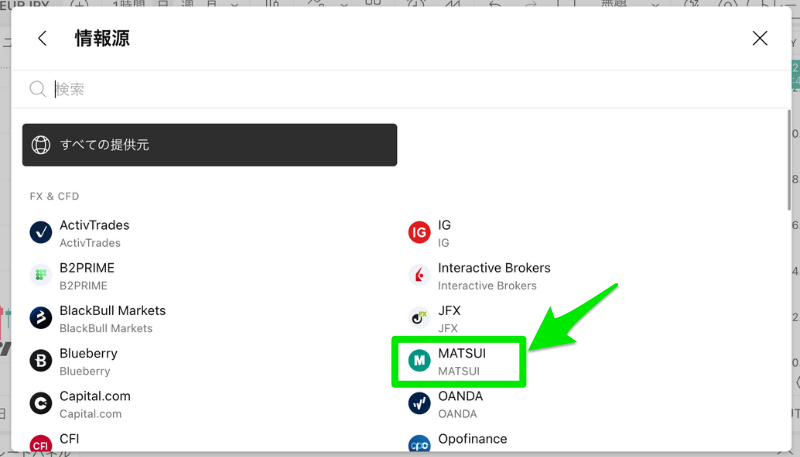The image size is (800, 457).
Task: Click the globe icon in すべての提供元
Action: (41, 145)
